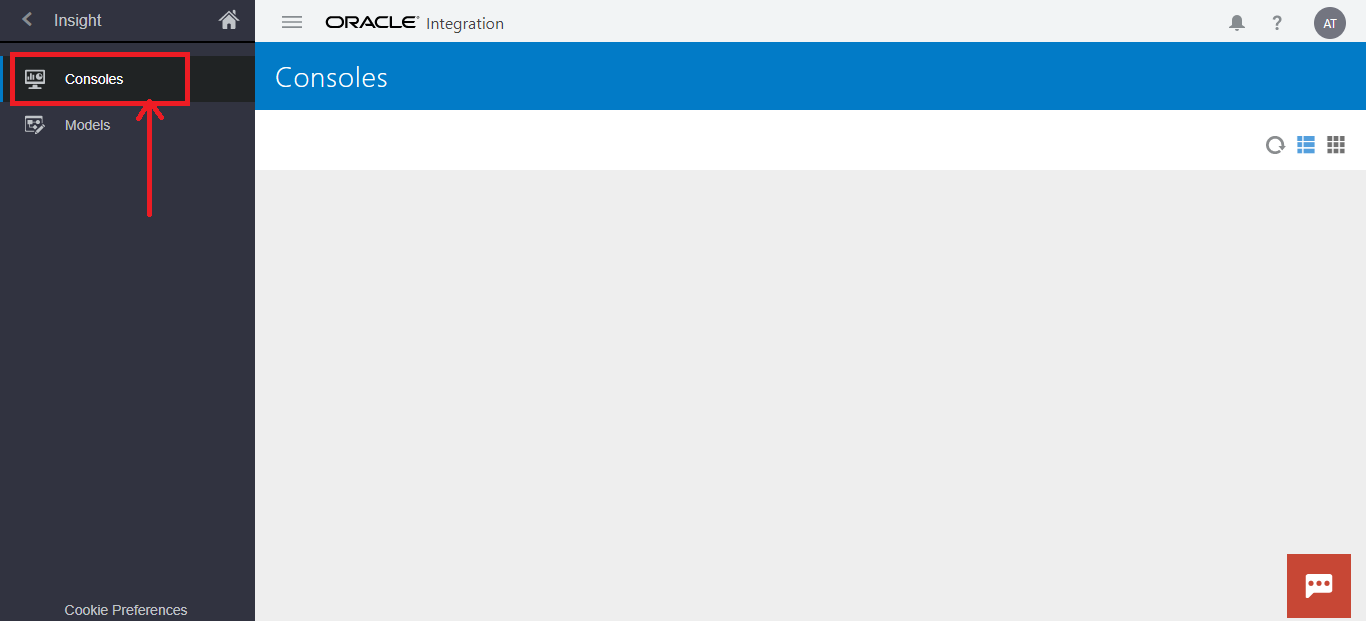Select the Models menu label
Screen dimensions: 1366x621
click(87, 125)
